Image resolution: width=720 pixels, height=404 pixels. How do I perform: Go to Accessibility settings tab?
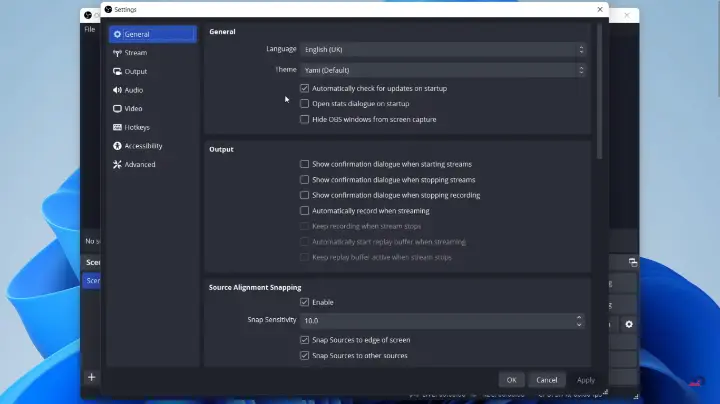coord(153,146)
